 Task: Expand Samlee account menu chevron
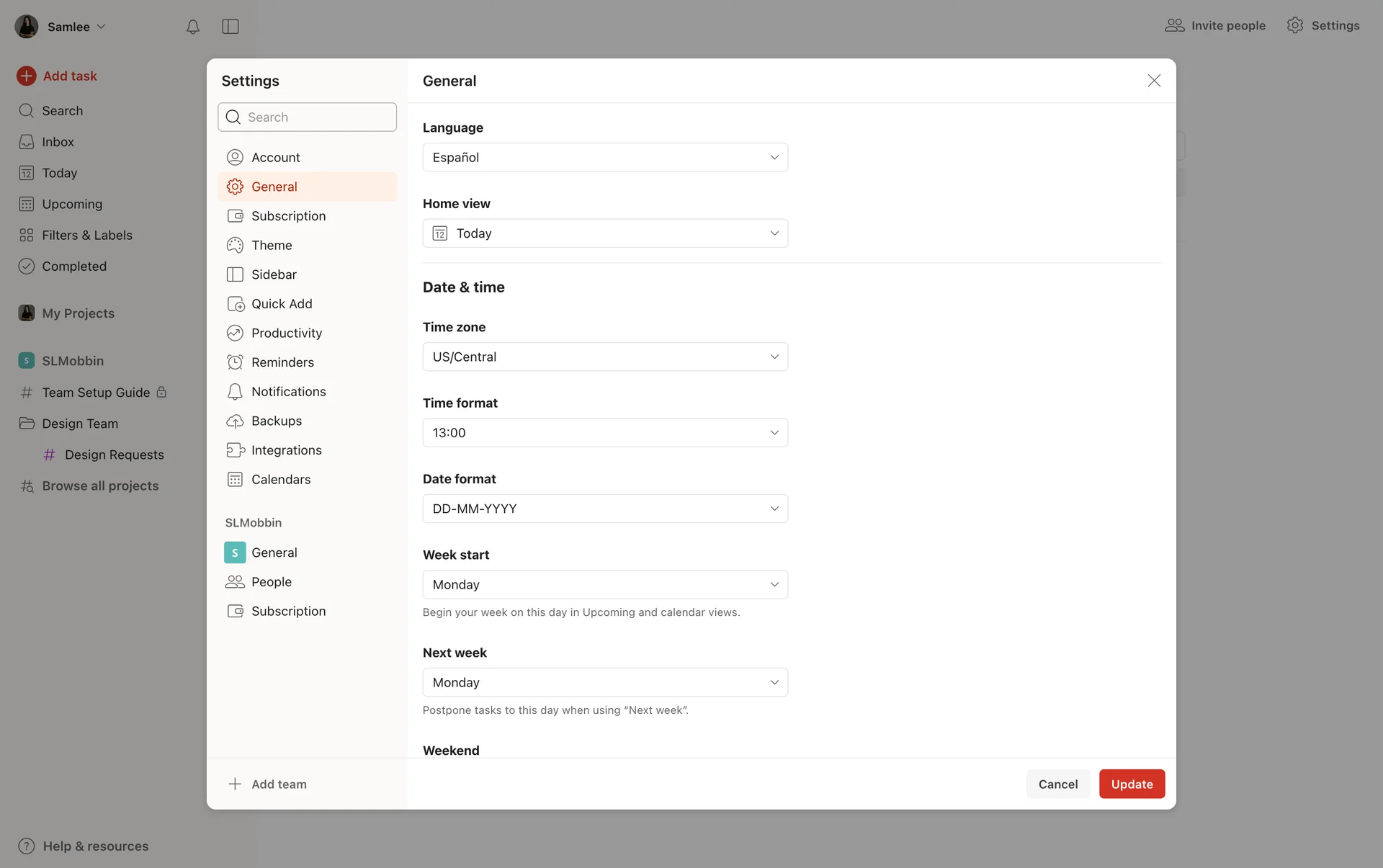(x=102, y=27)
